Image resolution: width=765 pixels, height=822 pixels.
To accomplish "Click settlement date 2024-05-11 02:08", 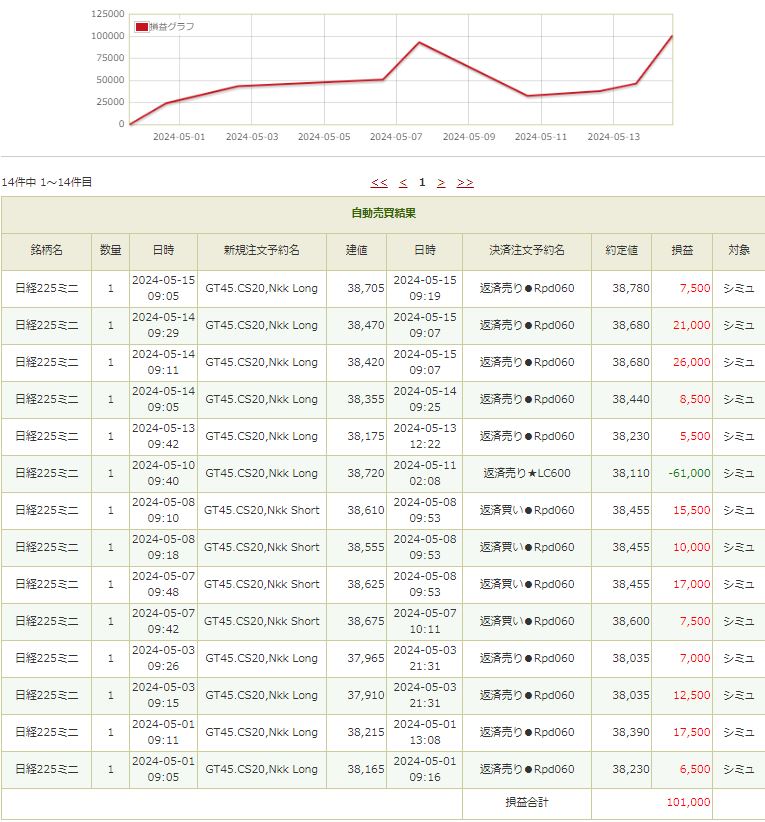I will [x=425, y=473].
